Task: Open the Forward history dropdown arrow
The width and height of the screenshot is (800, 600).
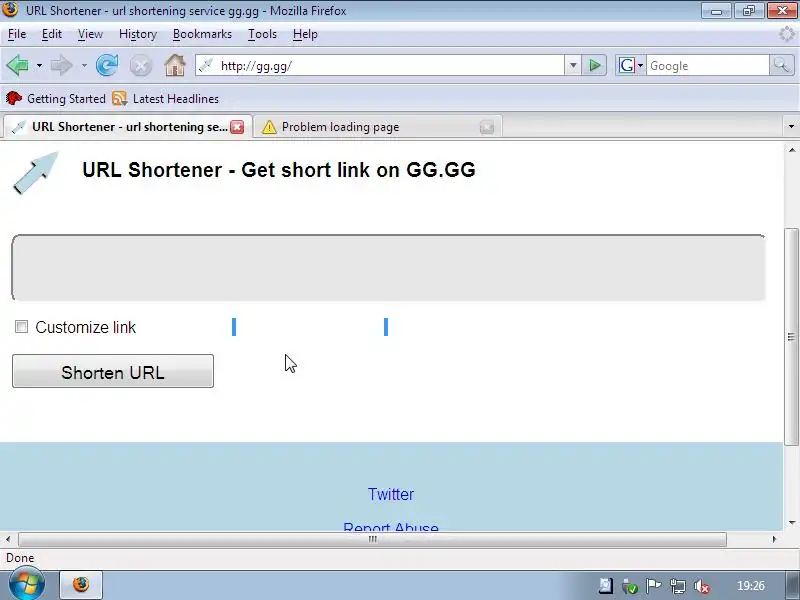Action: click(x=84, y=66)
